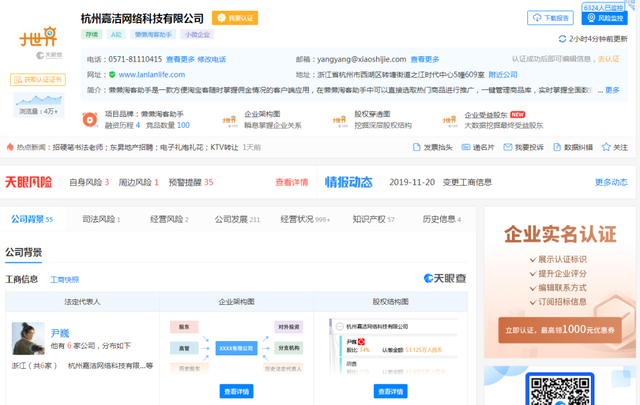Click the refresh icon beside update time

[562, 39]
